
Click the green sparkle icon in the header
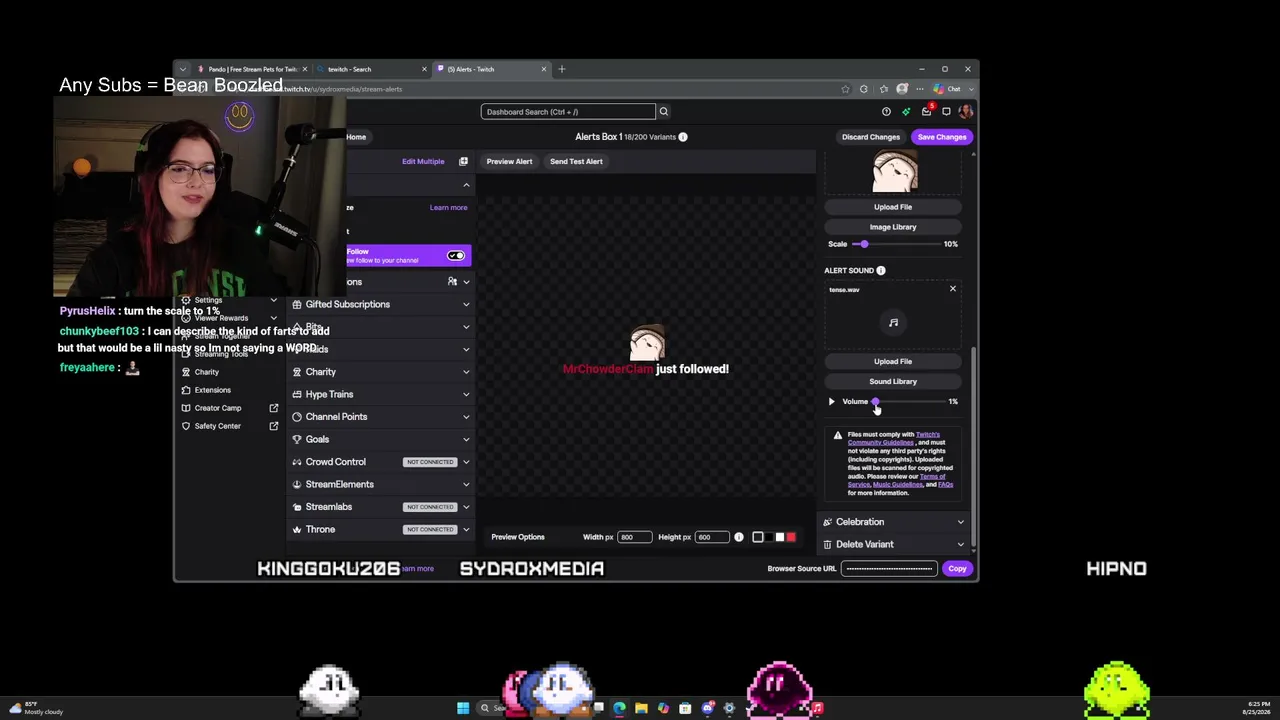click(906, 112)
